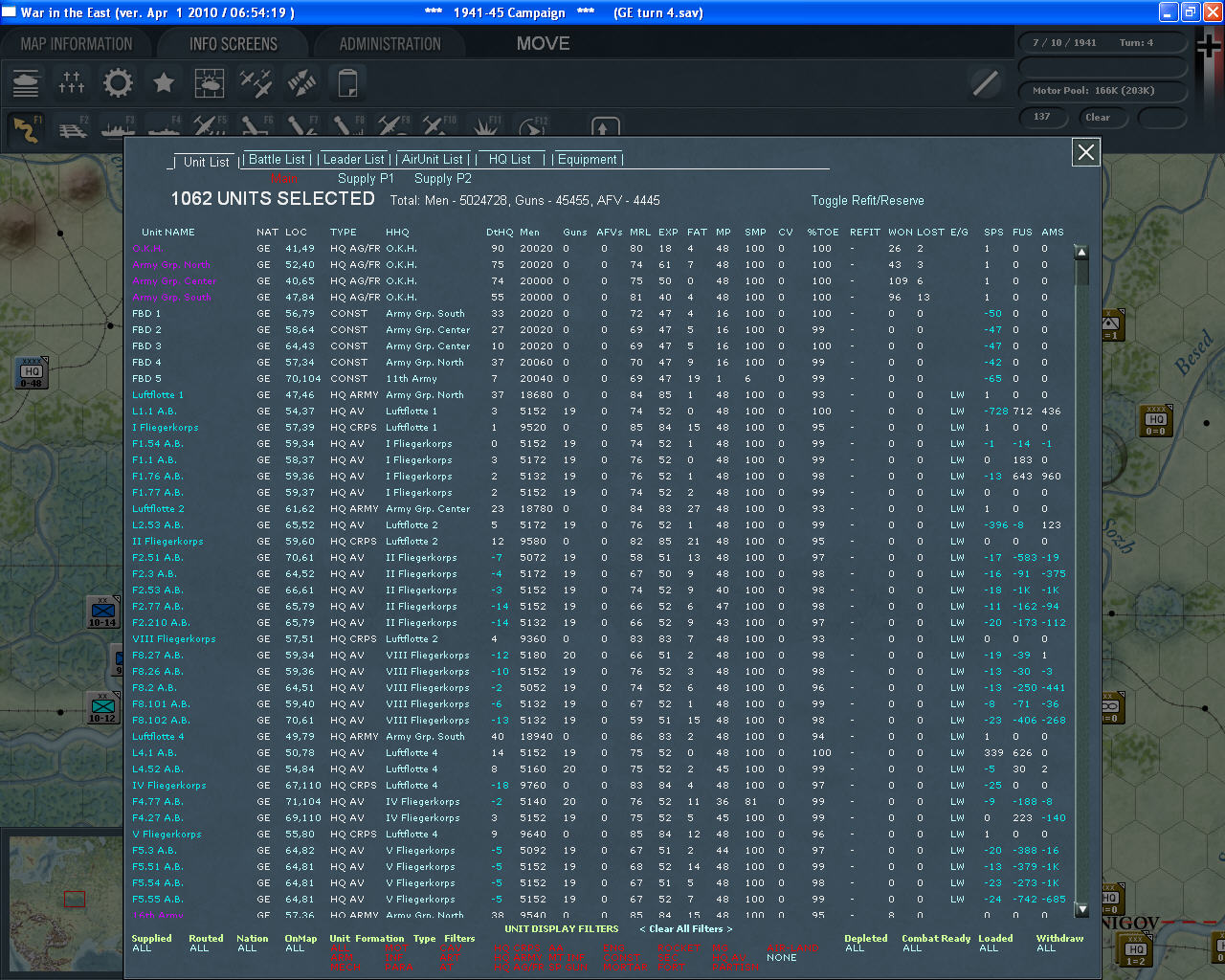
Task: Open the Supply P2 sub-tab
Action: click(443, 179)
